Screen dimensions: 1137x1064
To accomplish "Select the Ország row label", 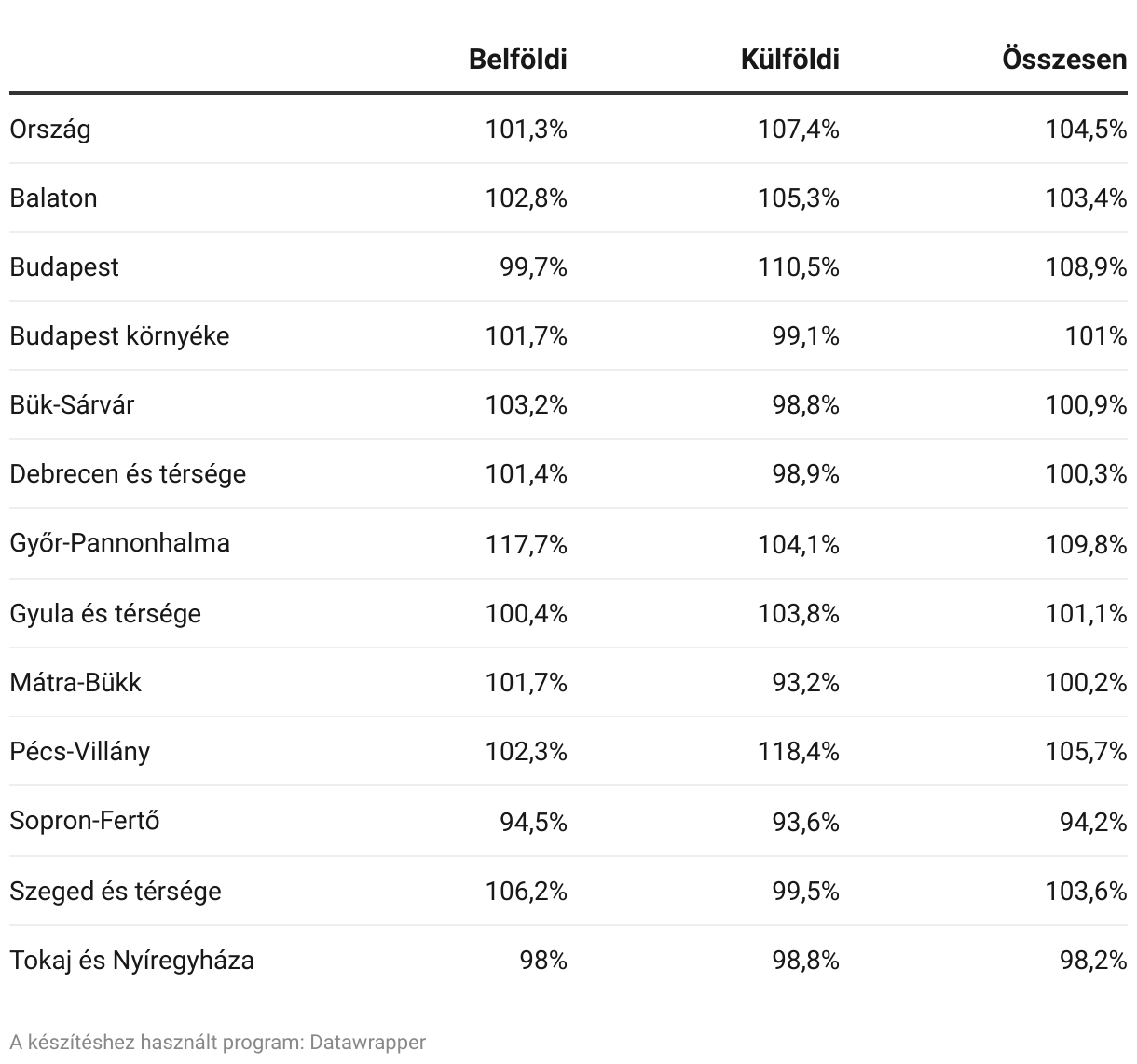I will tap(50, 130).
